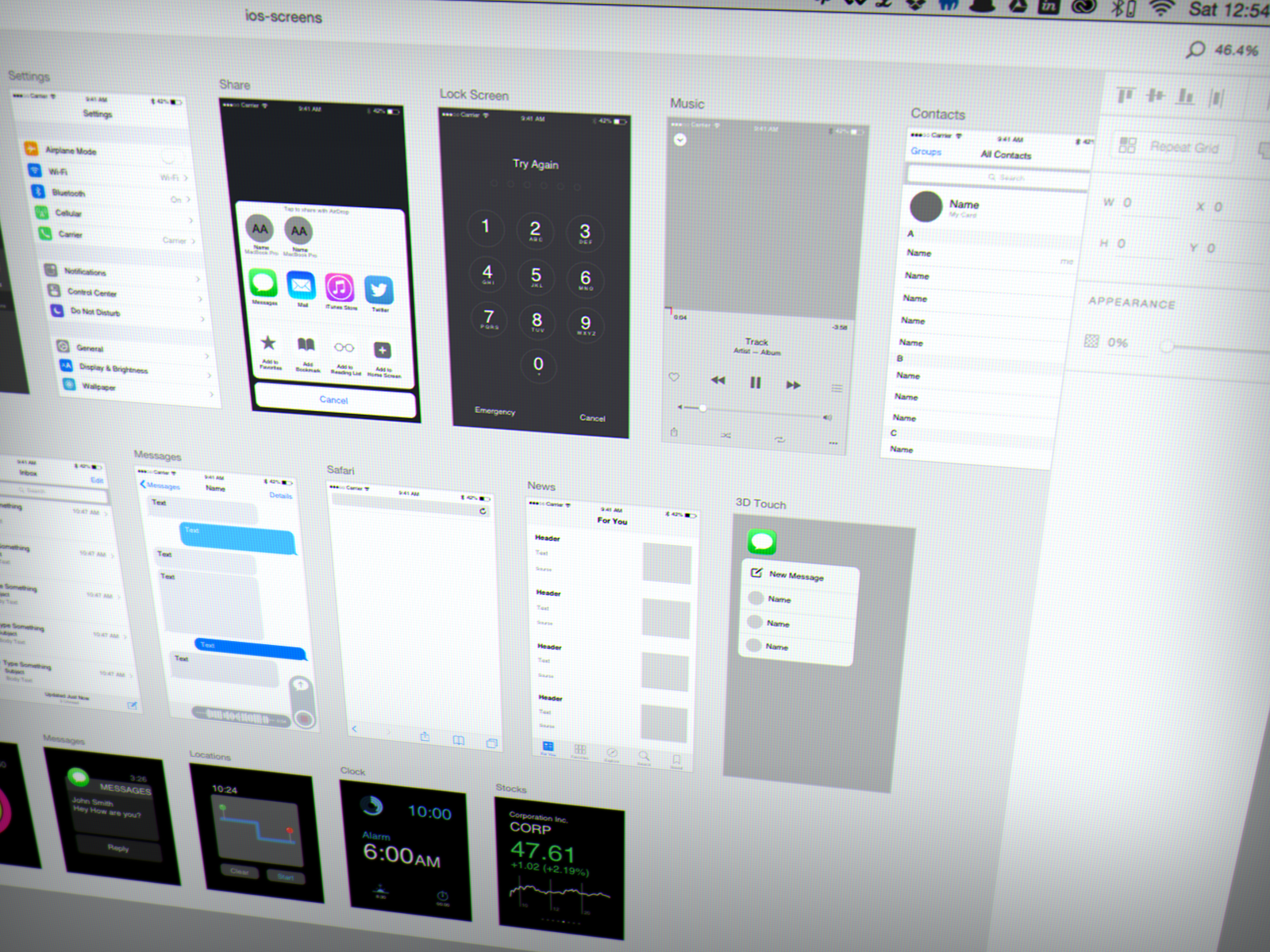Select the Contacts artboard title
1270x952 pixels.
point(937,114)
